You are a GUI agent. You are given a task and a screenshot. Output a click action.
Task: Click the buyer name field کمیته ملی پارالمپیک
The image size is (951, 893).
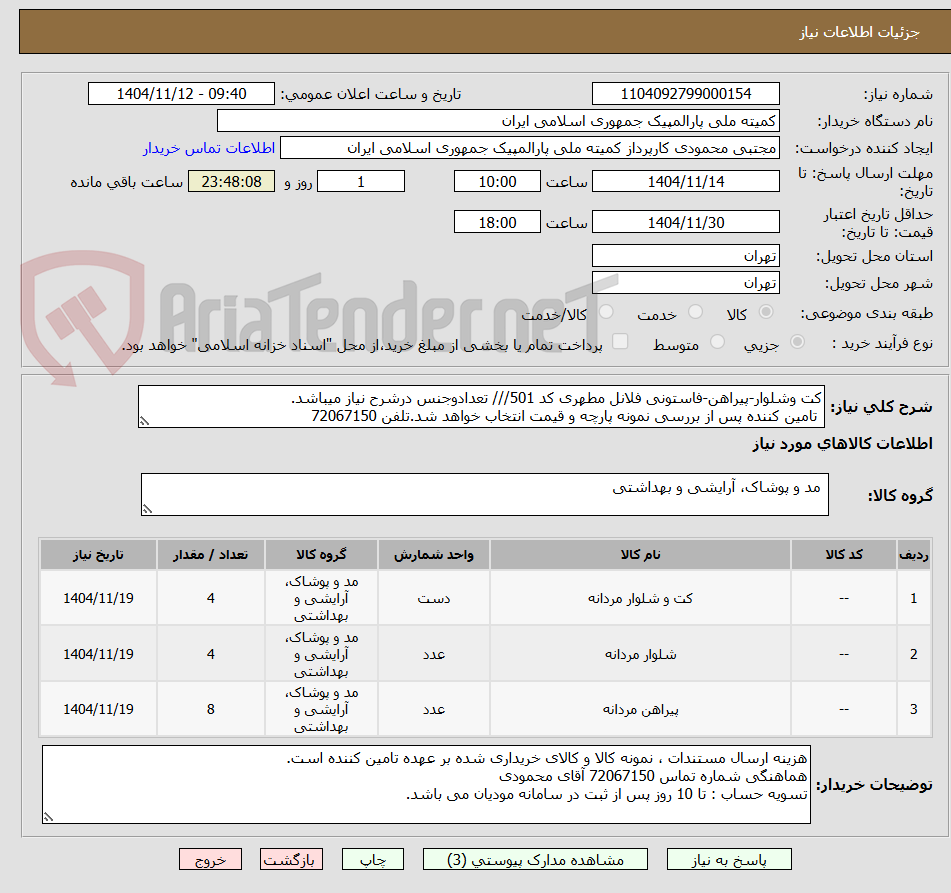pyautogui.click(x=498, y=121)
